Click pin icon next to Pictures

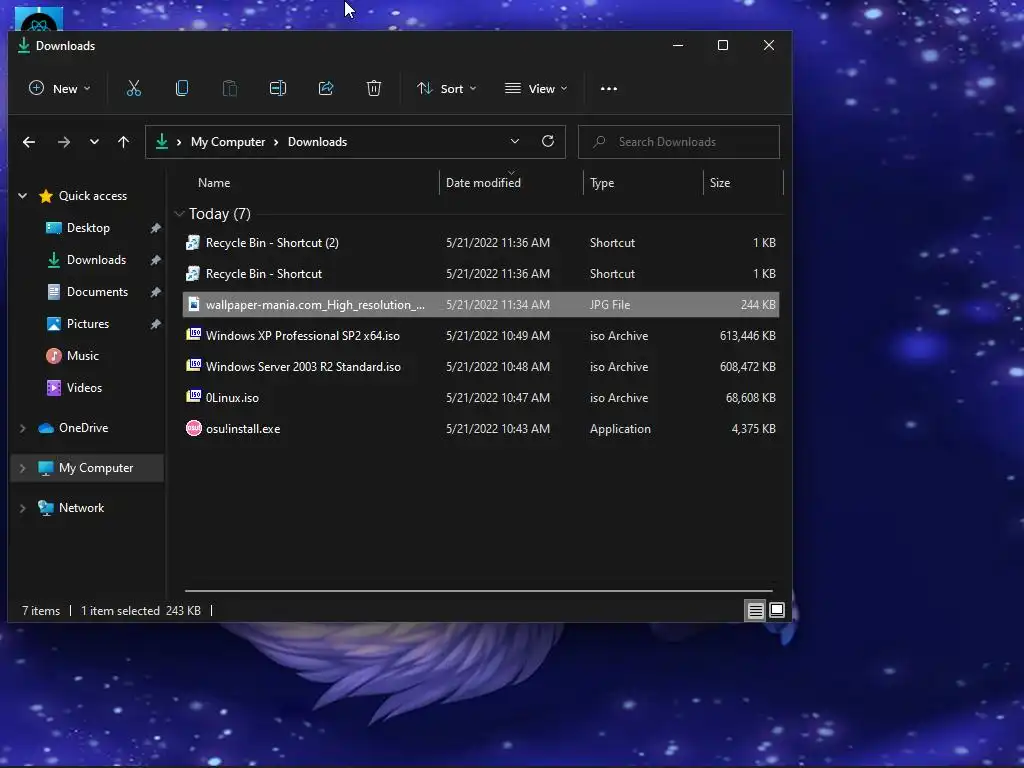point(155,324)
